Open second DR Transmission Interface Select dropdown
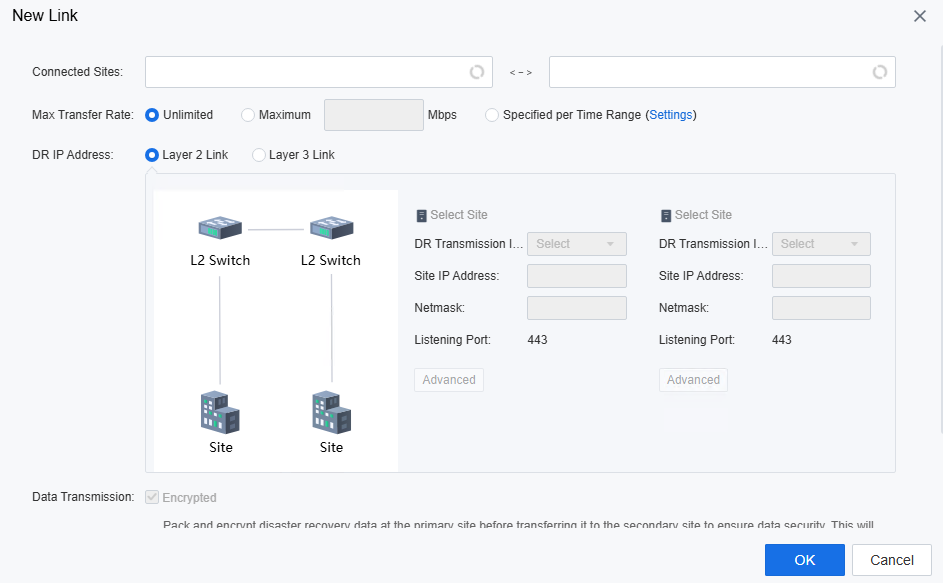The width and height of the screenshot is (943, 583). tap(821, 244)
